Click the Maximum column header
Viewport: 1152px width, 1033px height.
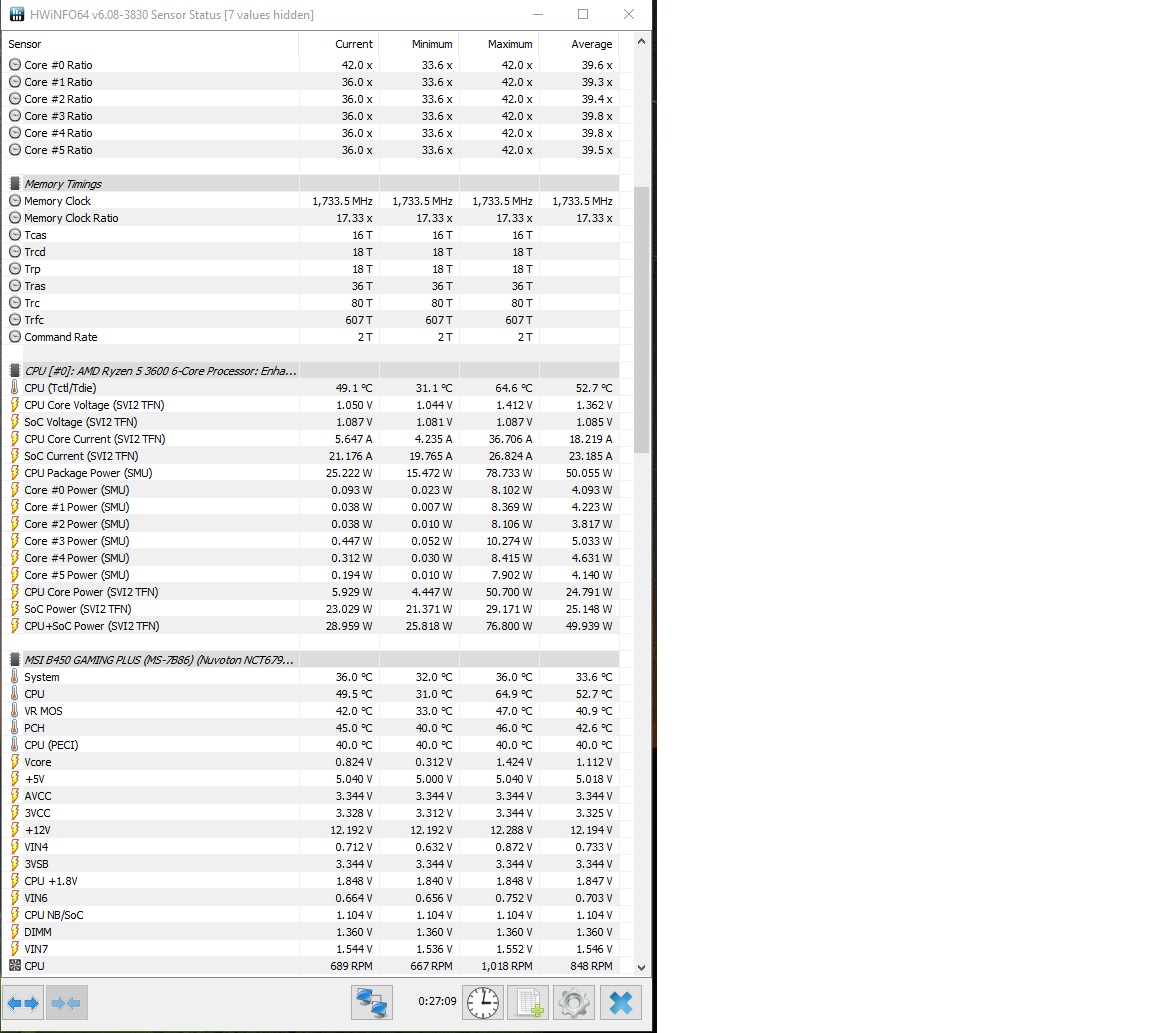(510, 44)
